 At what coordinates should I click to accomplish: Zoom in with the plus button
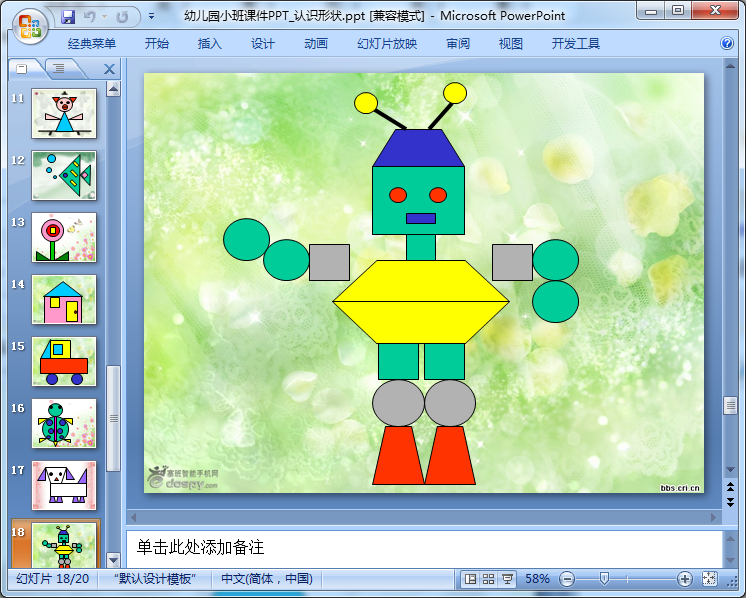tap(685, 579)
